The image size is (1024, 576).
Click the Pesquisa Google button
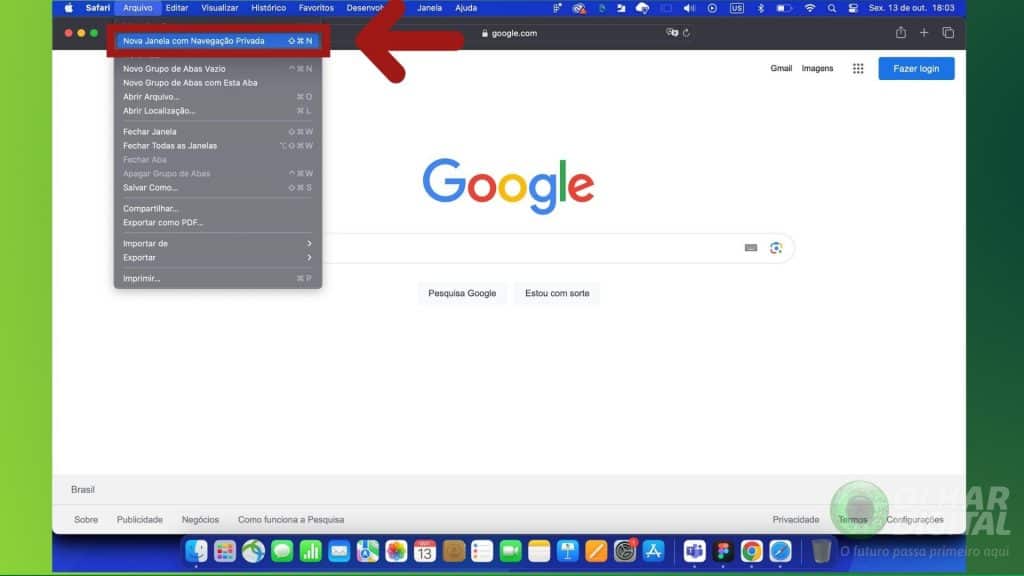(462, 293)
